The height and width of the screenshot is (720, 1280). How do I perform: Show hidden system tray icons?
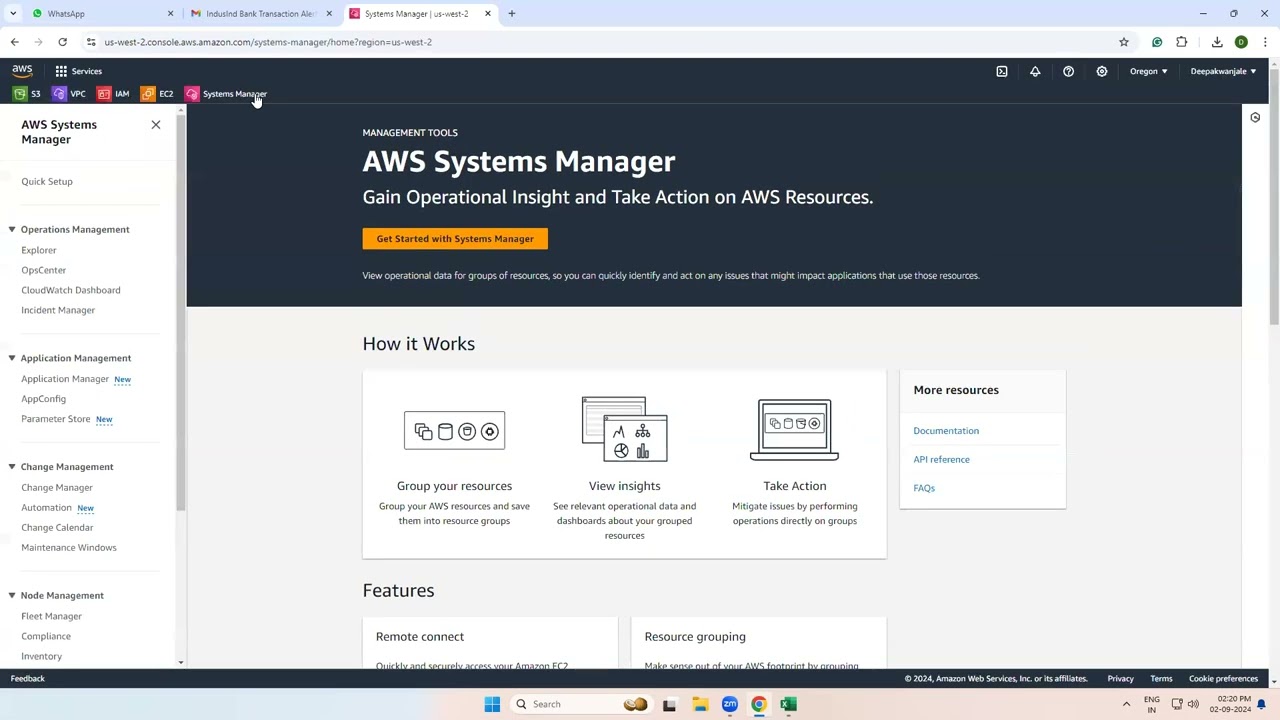coord(1126,704)
